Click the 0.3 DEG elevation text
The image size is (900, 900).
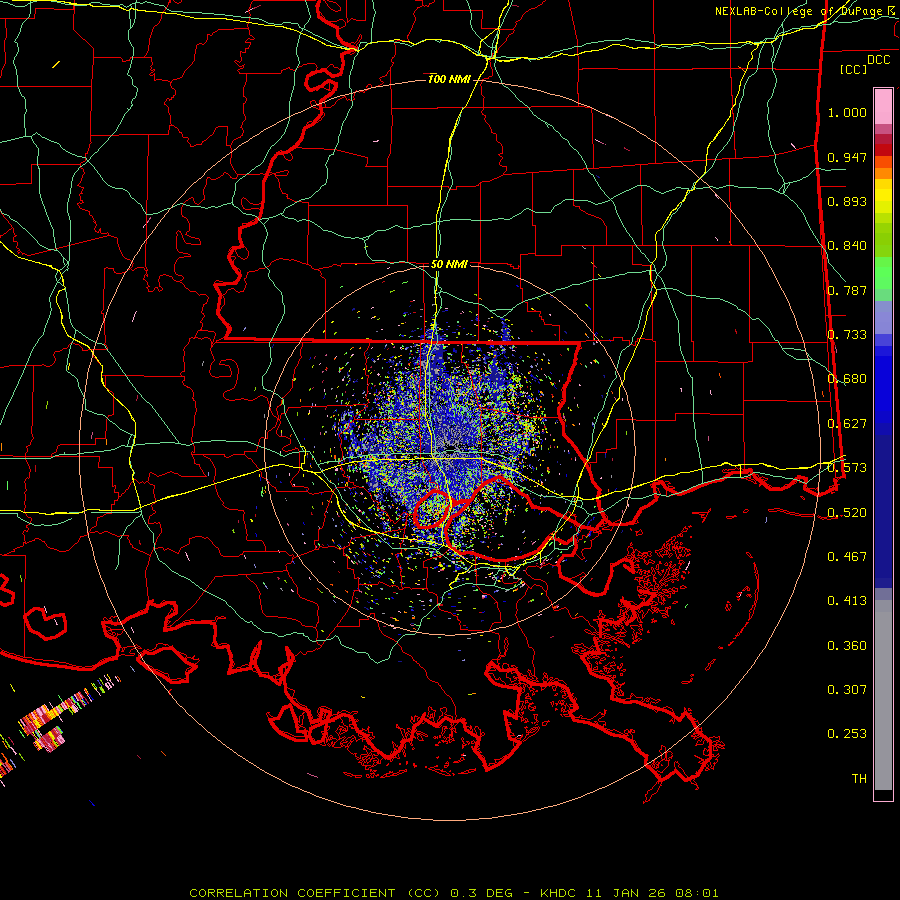[481, 893]
